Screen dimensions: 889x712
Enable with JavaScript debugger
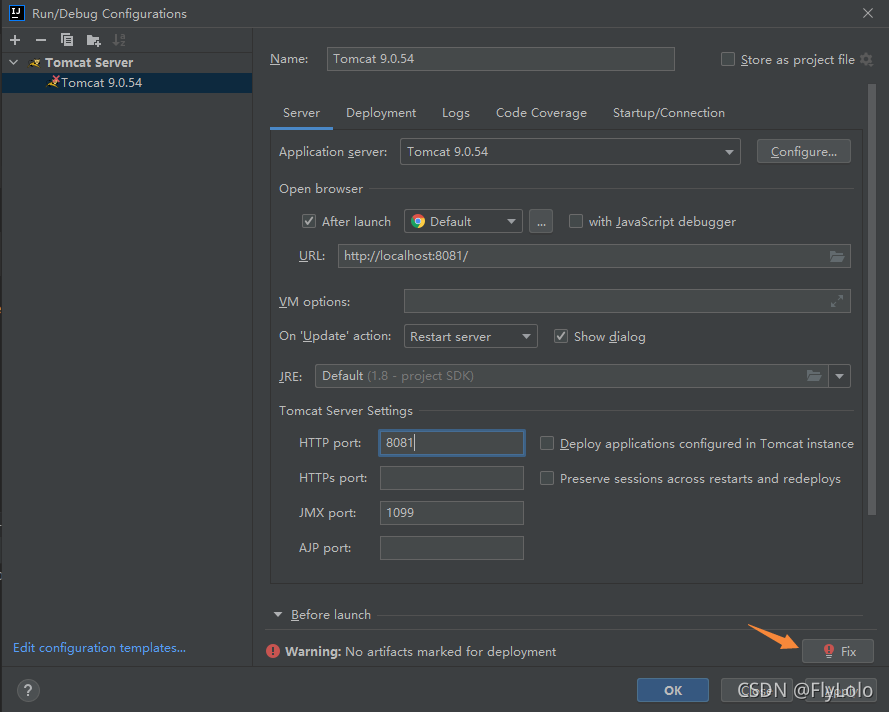tap(575, 221)
